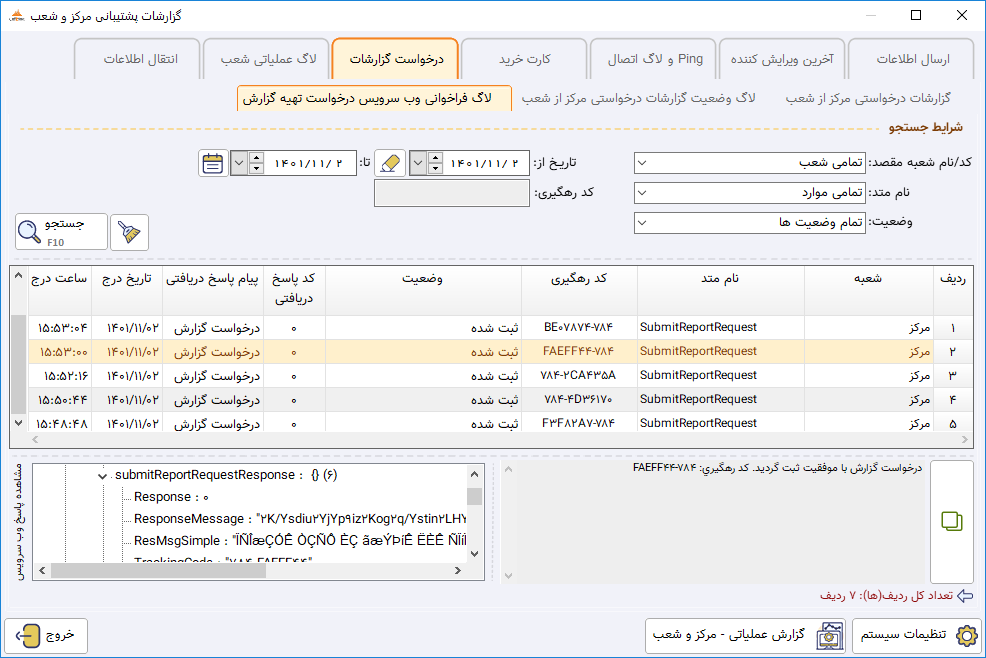Switch to the آخرین ویرایش کننده tab
Image resolution: width=986 pixels, height=658 pixels.
tap(782, 59)
